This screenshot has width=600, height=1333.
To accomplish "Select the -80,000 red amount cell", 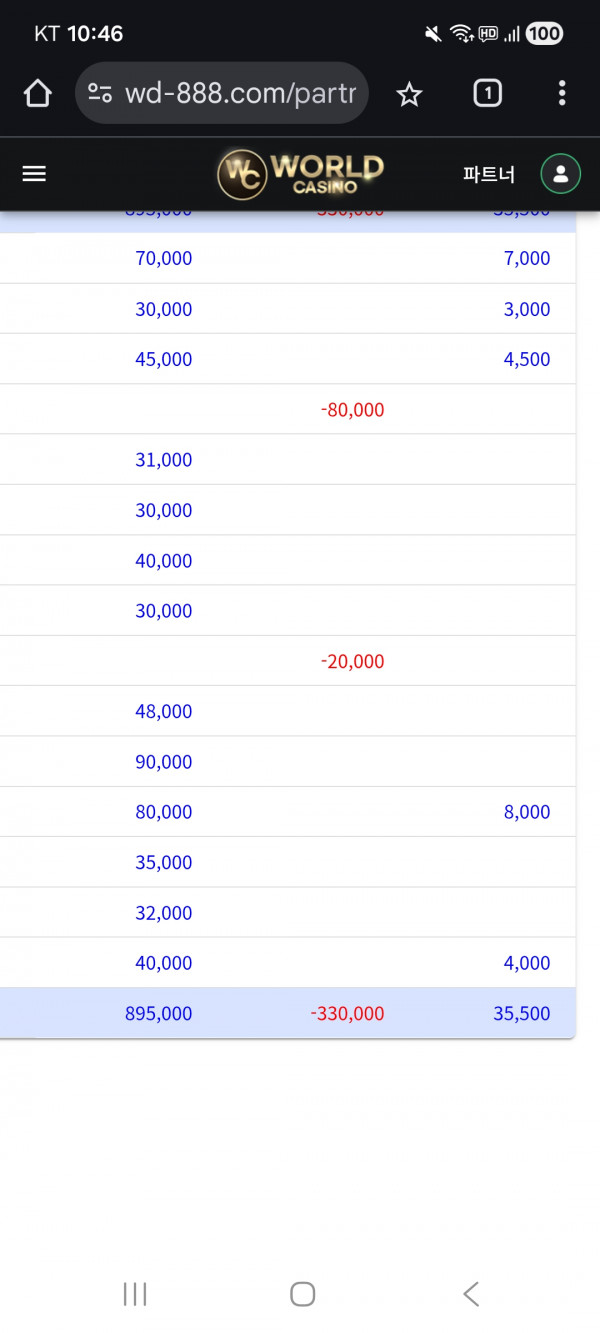I will pyautogui.click(x=352, y=410).
